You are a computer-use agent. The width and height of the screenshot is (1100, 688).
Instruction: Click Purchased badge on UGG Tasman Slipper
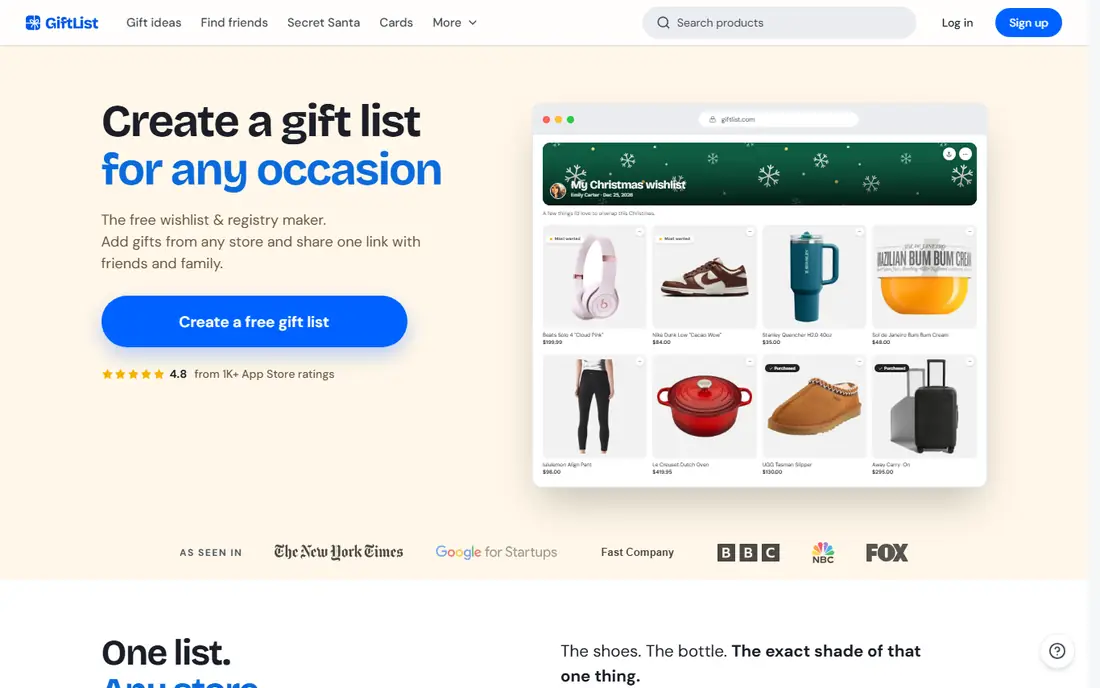tap(782, 367)
